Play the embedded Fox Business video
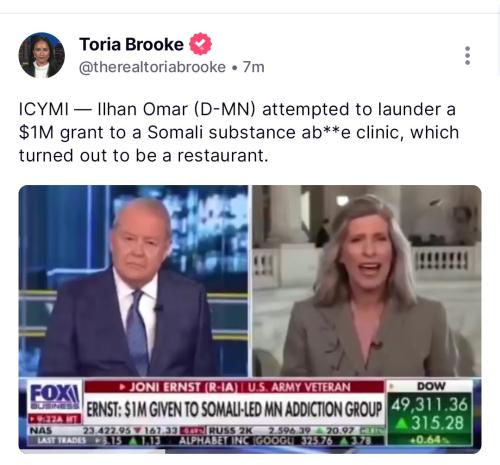Image resolution: width=500 pixels, height=465 pixels. [x=250, y=319]
